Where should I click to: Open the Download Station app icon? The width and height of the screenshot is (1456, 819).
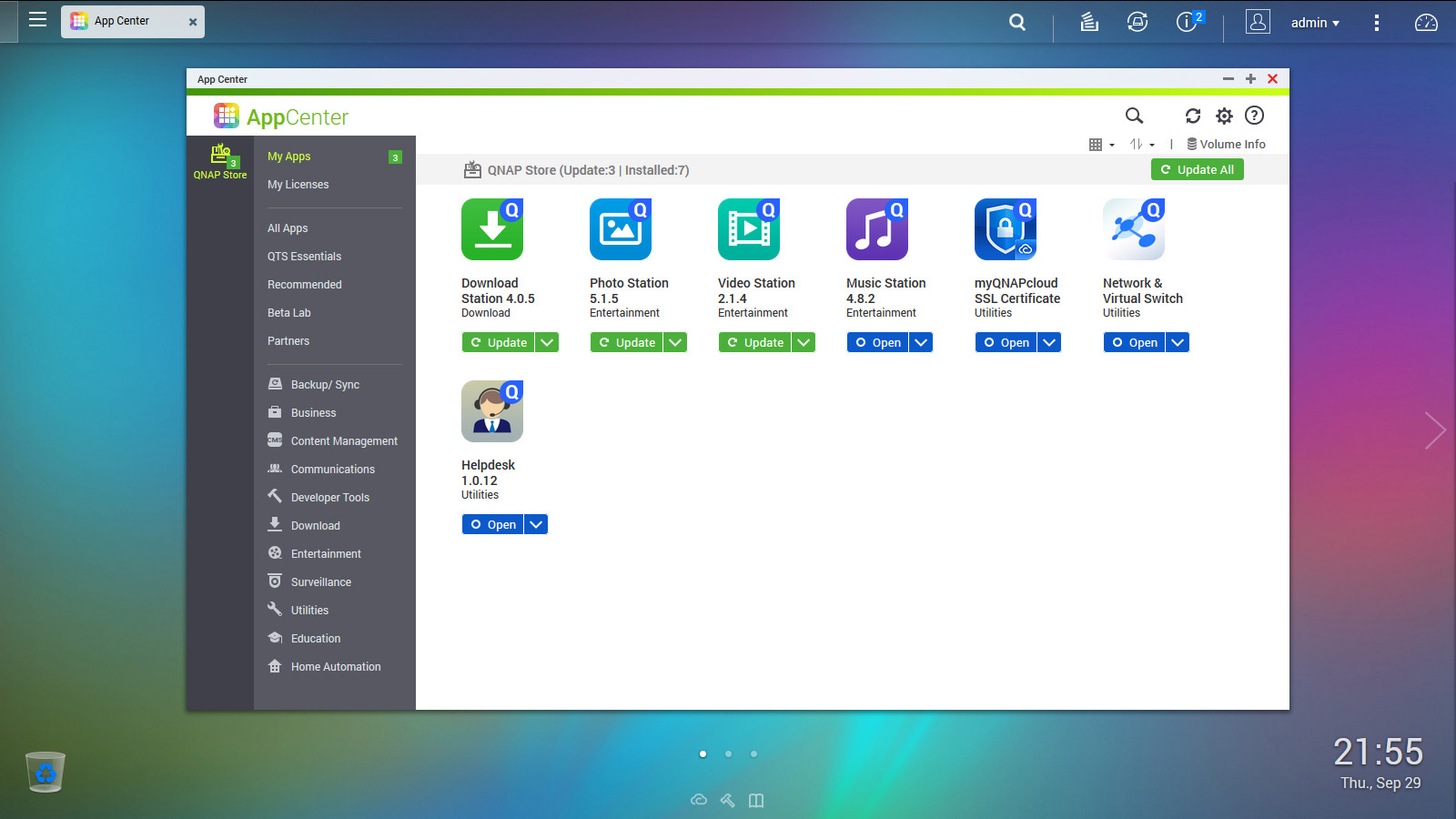492,229
